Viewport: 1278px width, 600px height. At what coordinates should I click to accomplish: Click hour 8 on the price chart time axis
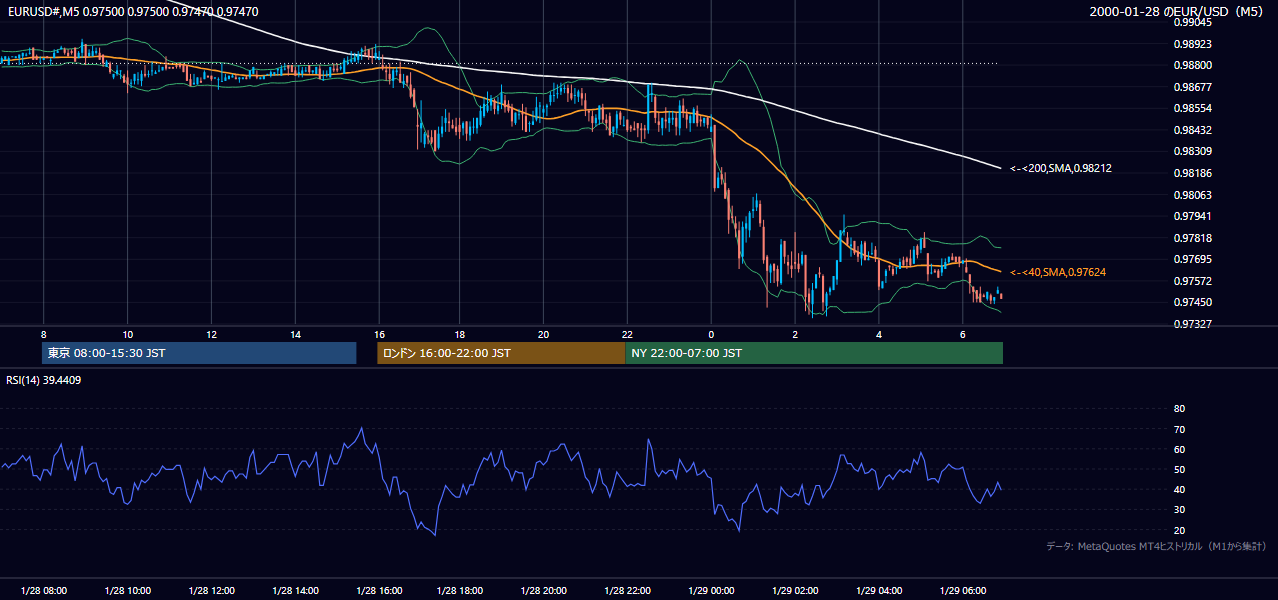[x=44, y=334]
